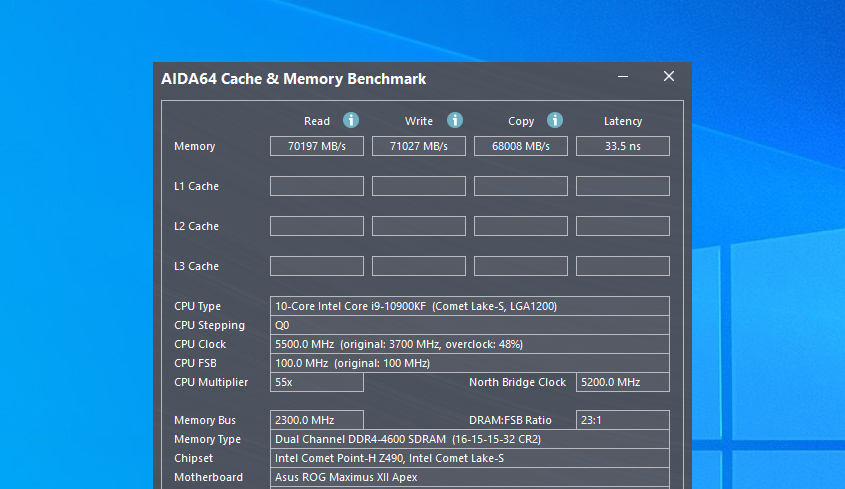Image resolution: width=845 pixels, height=489 pixels.
Task: Click the CPU Type label
Action: tap(197, 306)
